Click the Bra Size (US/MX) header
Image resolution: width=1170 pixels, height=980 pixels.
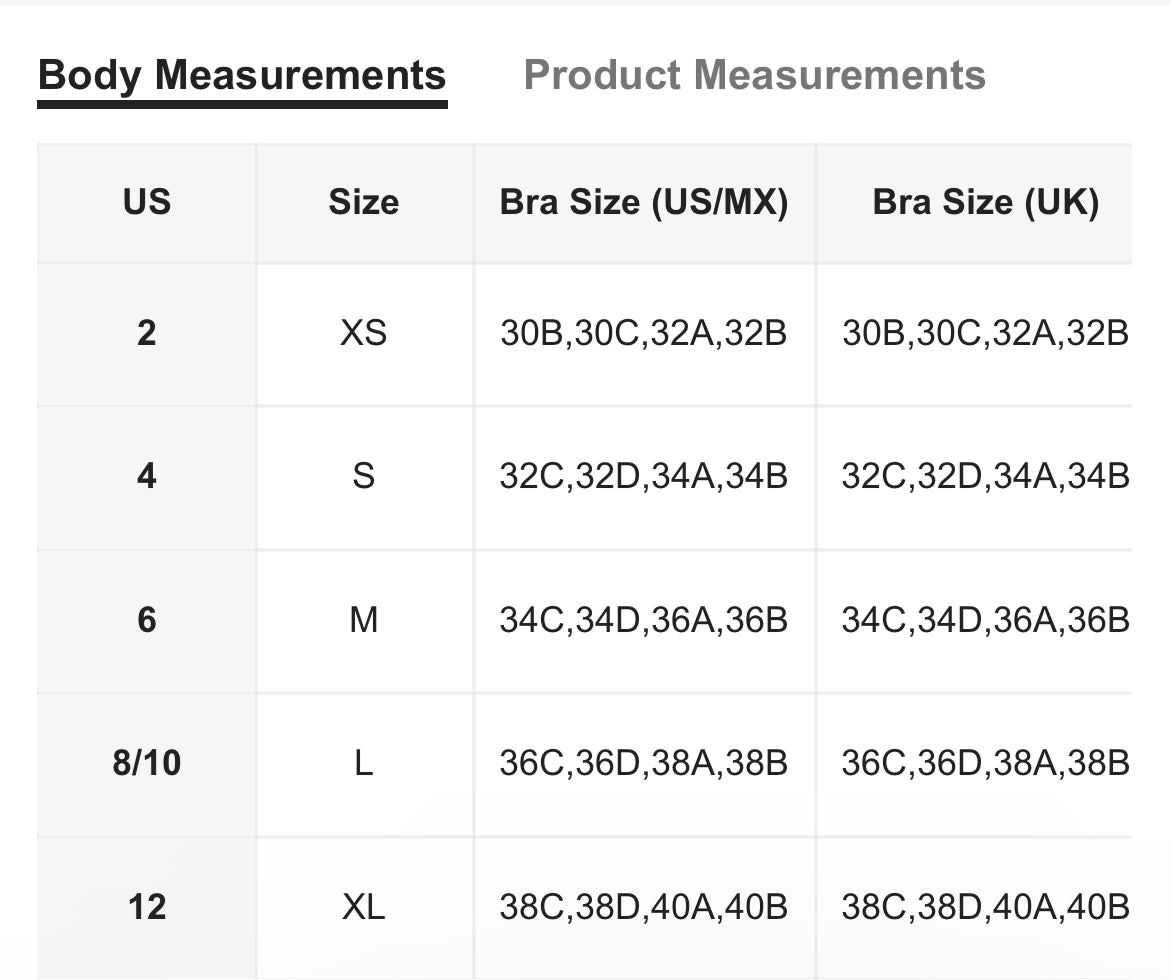[x=644, y=203]
